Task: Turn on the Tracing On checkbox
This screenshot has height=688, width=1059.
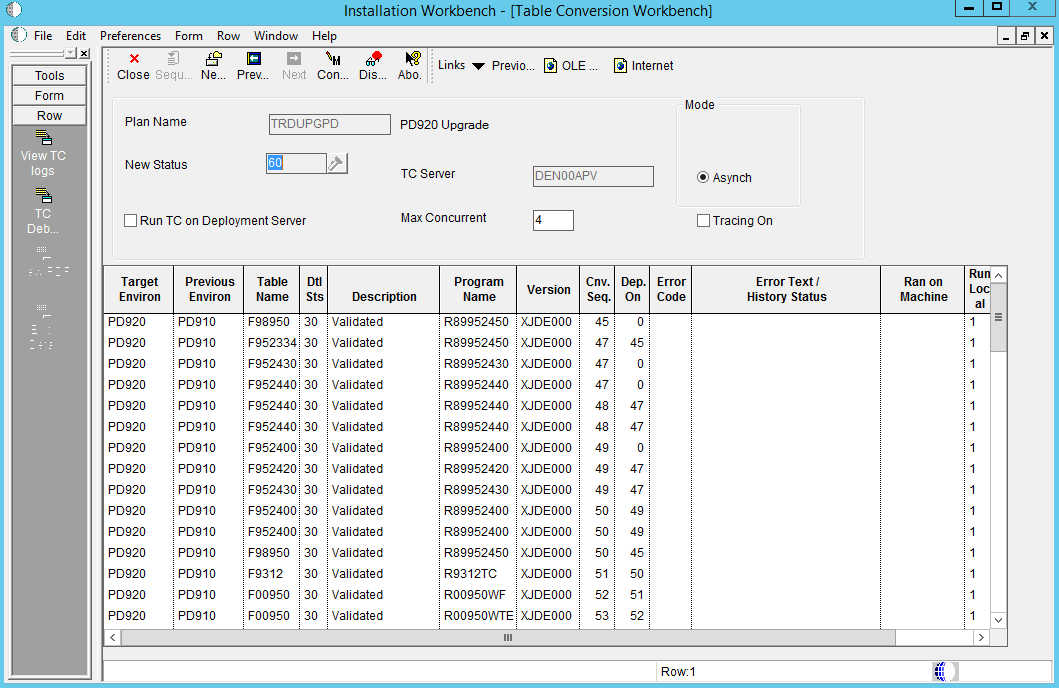Action: pos(703,221)
